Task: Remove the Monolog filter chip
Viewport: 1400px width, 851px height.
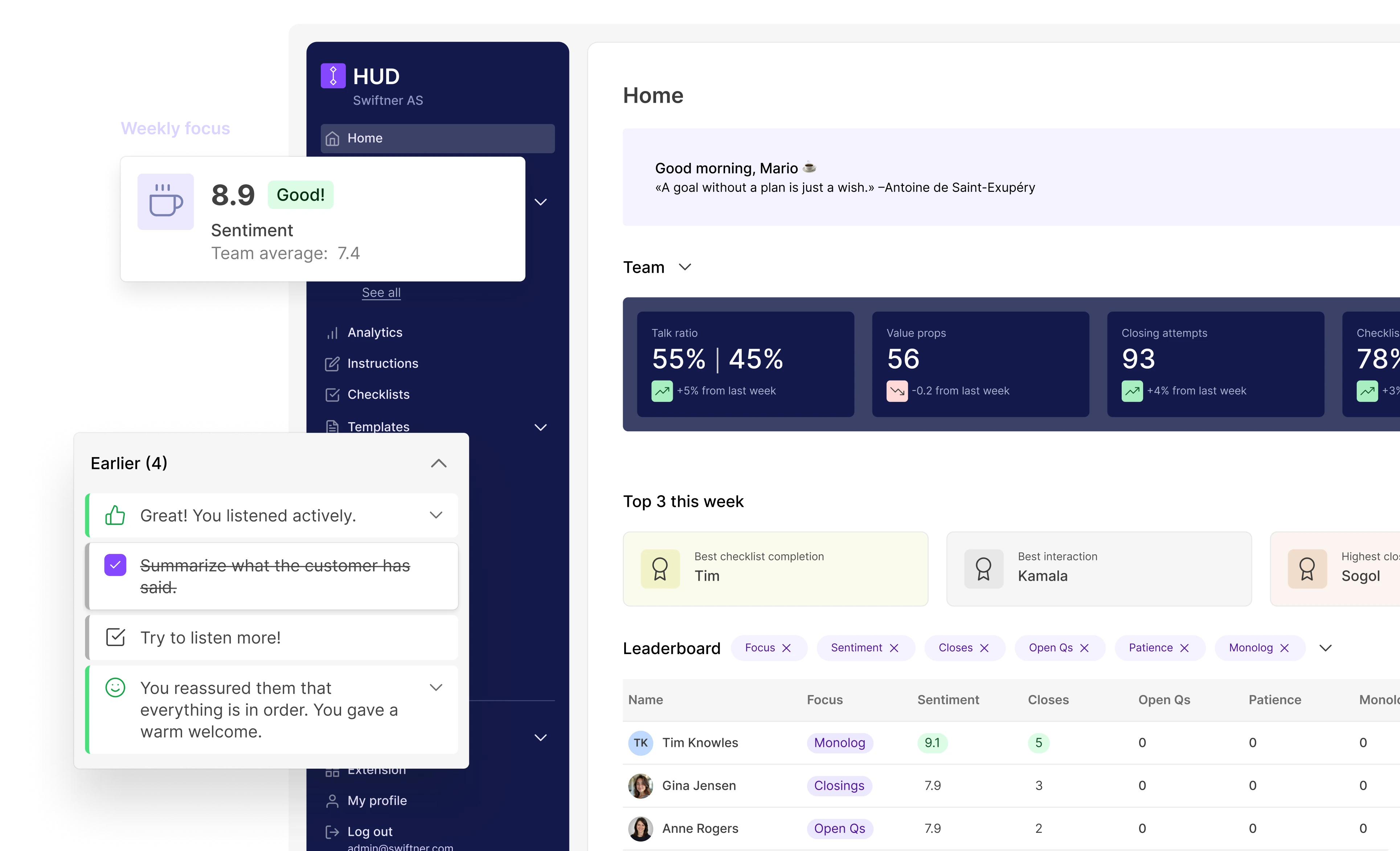Action: pos(1284,648)
